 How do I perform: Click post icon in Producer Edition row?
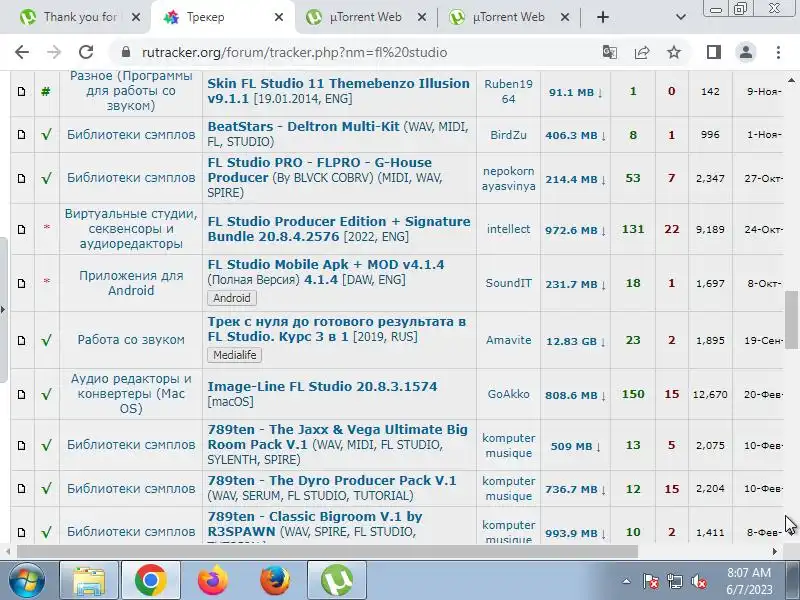[x=21, y=230]
